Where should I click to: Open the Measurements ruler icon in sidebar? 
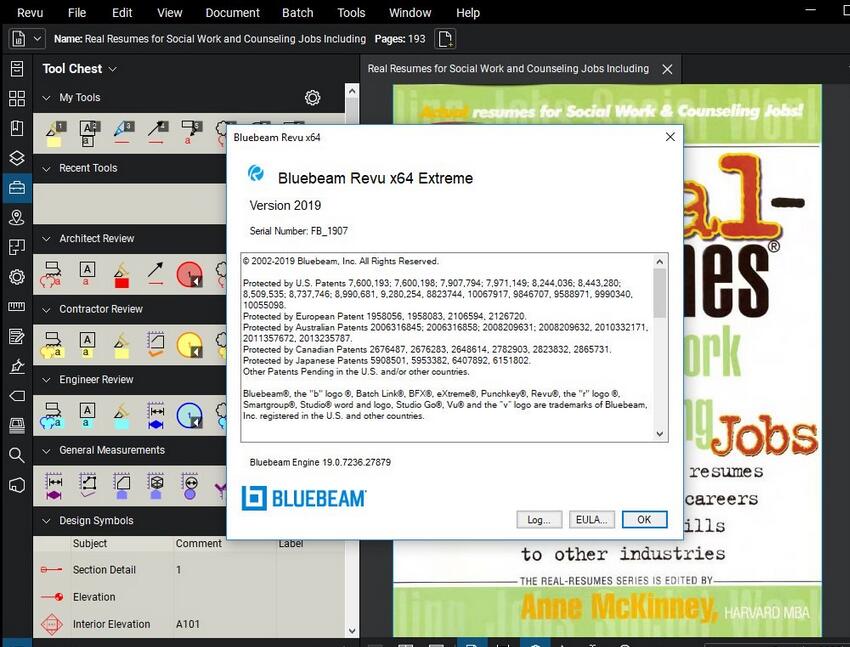pyautogui.click(x=17, y=307)
